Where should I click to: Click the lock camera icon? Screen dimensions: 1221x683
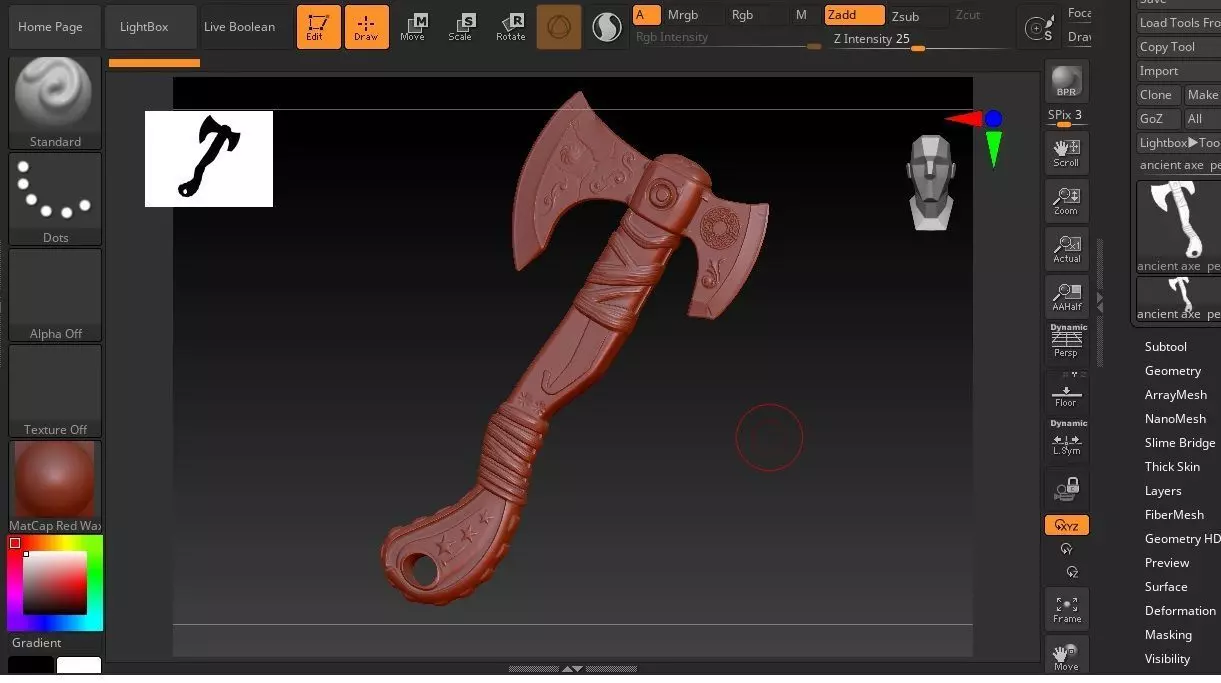(x=1066, y=489)
